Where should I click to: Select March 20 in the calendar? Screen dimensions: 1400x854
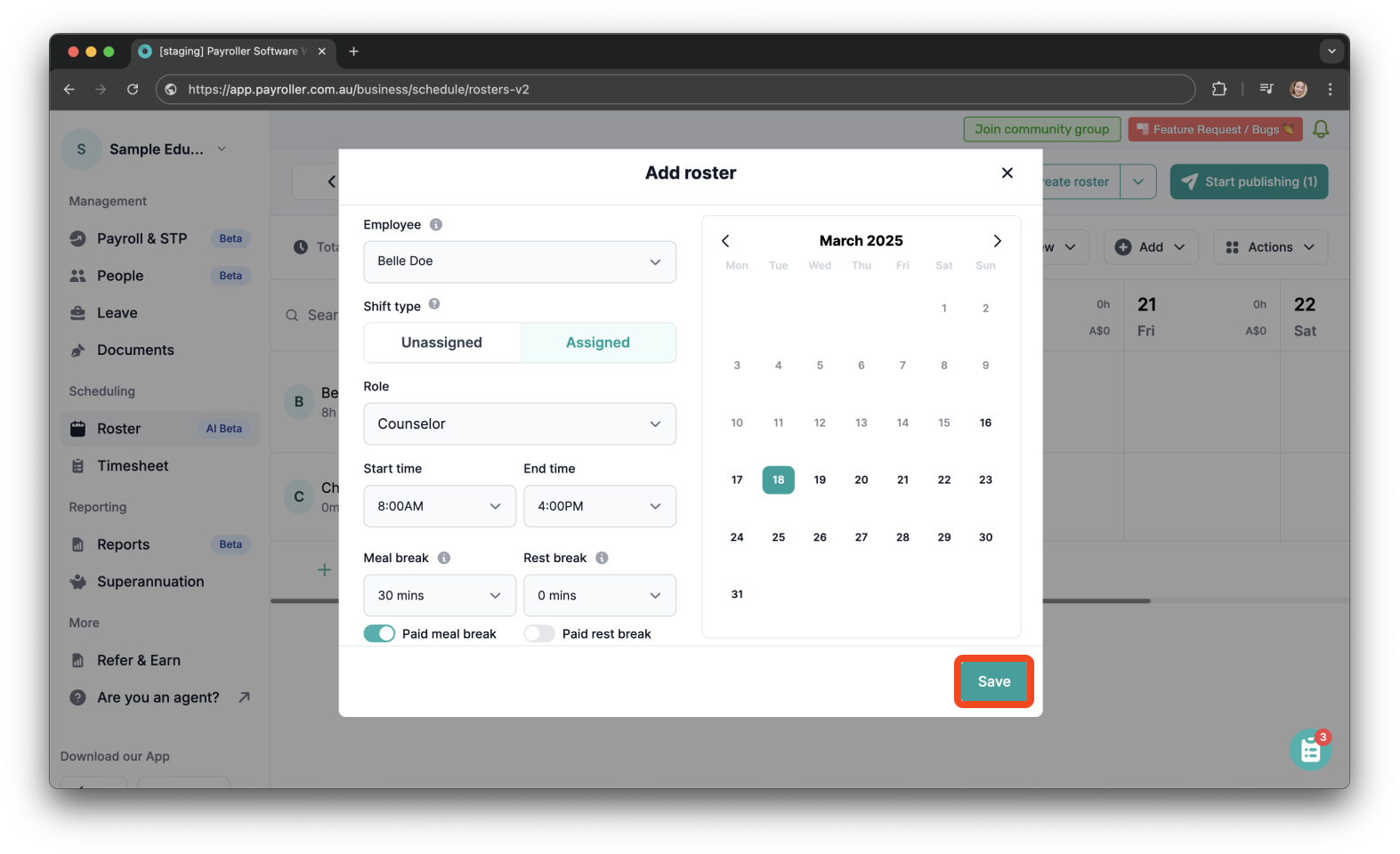coord(862,479)
